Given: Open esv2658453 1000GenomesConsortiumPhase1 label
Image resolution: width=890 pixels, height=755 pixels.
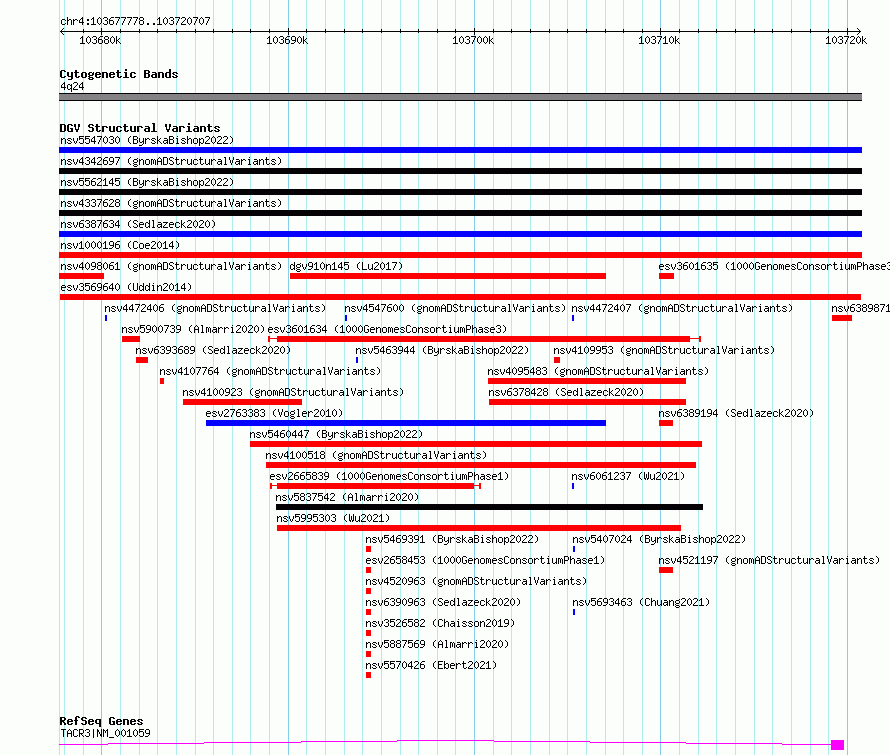Looking at the screenshot, I should point(485,560).
